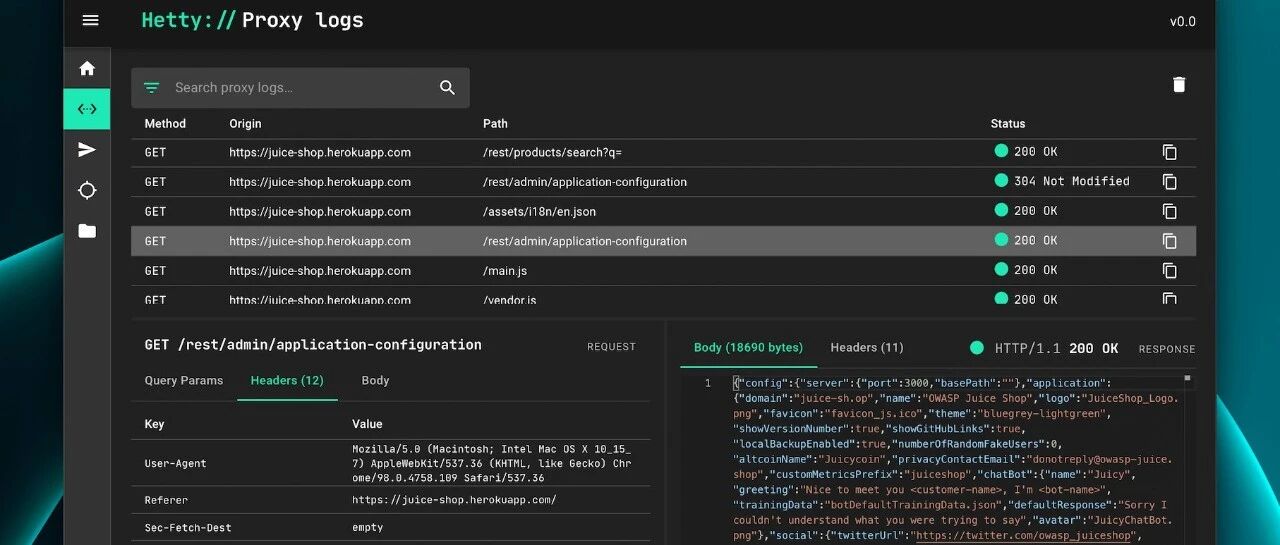Click the Sec-Fetch-Dest header row

coord(390,527)
